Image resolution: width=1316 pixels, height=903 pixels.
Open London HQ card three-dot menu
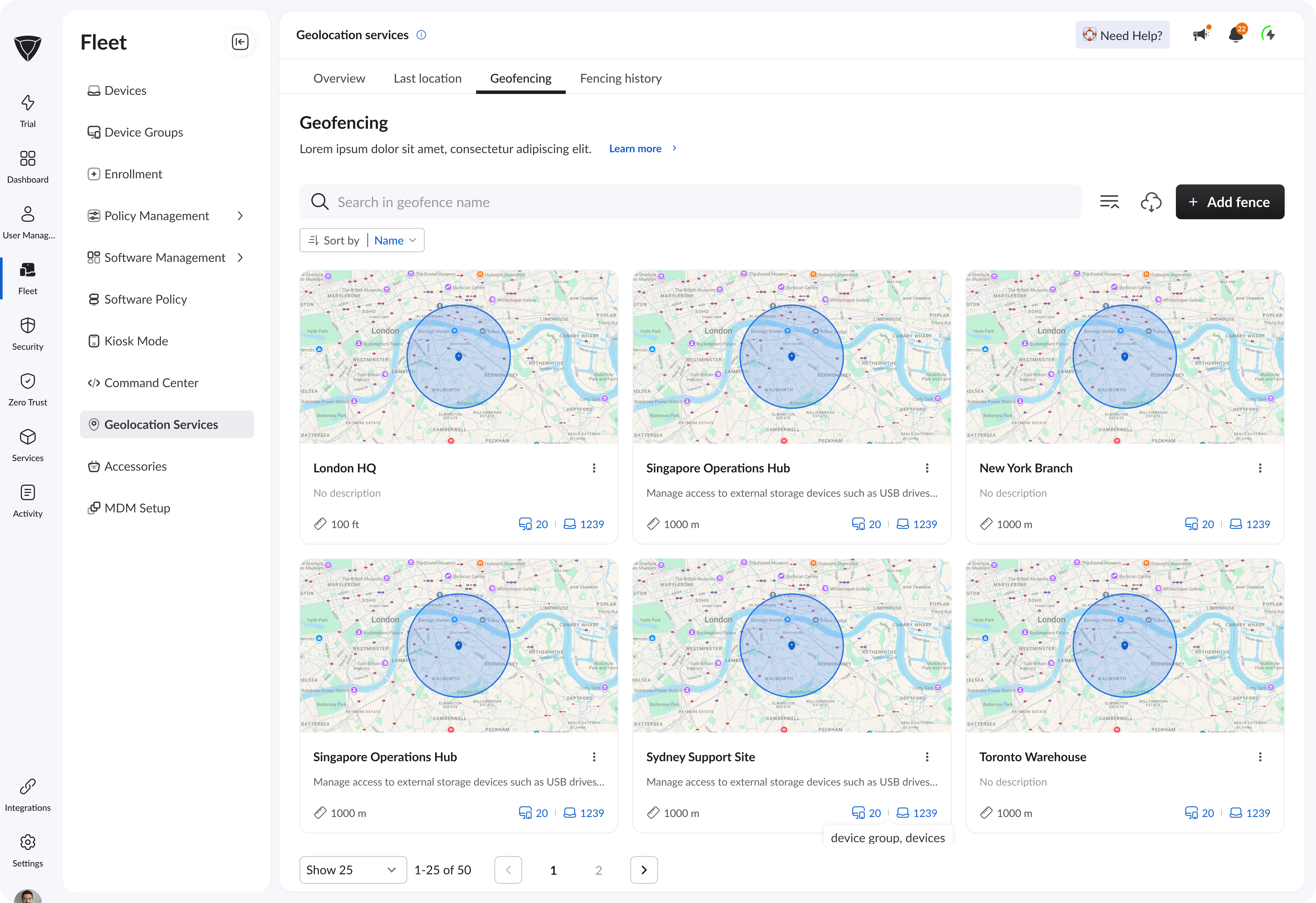pos(594,468)
